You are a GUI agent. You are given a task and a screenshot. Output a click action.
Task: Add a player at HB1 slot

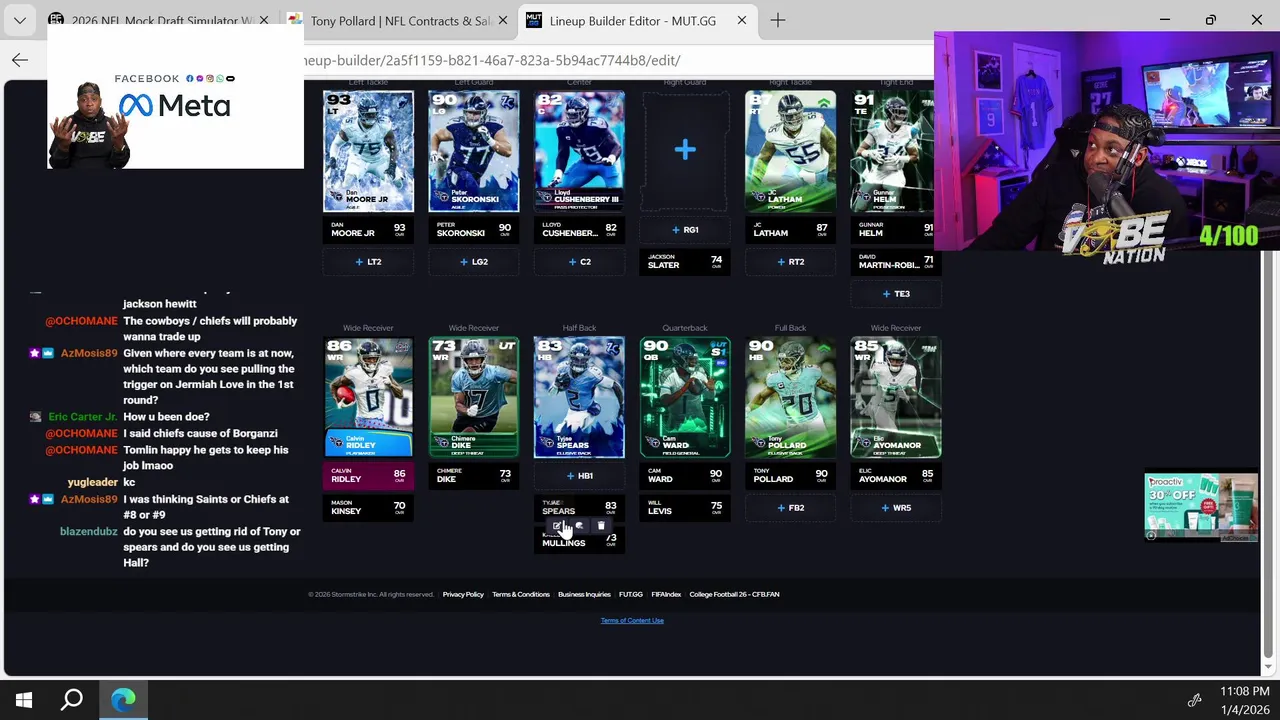[x=579, y=476]
